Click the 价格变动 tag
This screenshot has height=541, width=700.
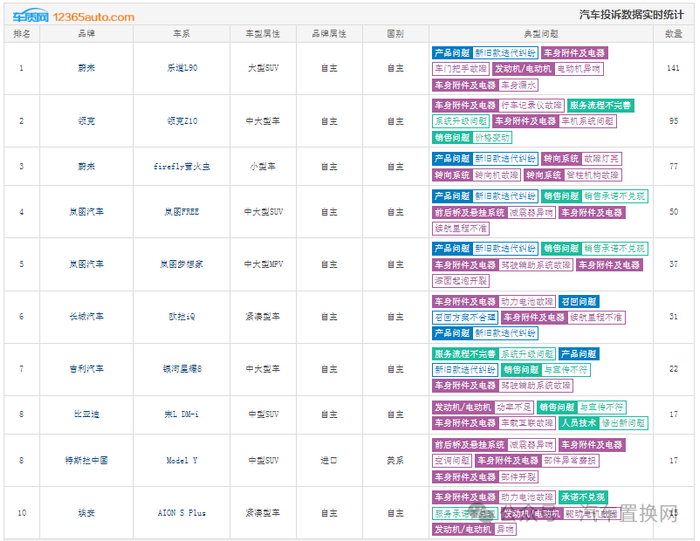(492, 137)
